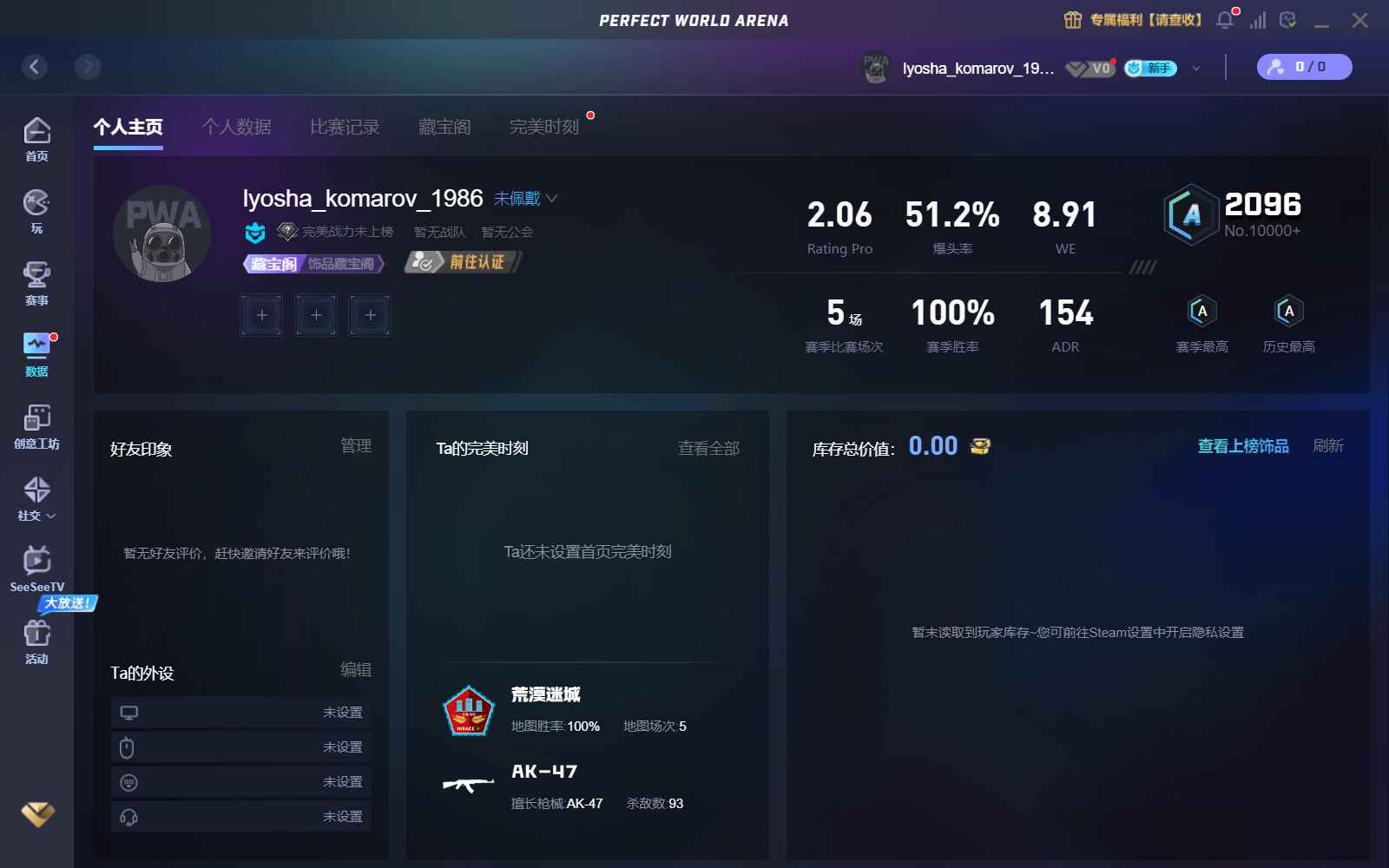Open the party 0/0 team button
Image resolution: width=1389 pixels, height=868 pixels.
(x=1304, y=67)
